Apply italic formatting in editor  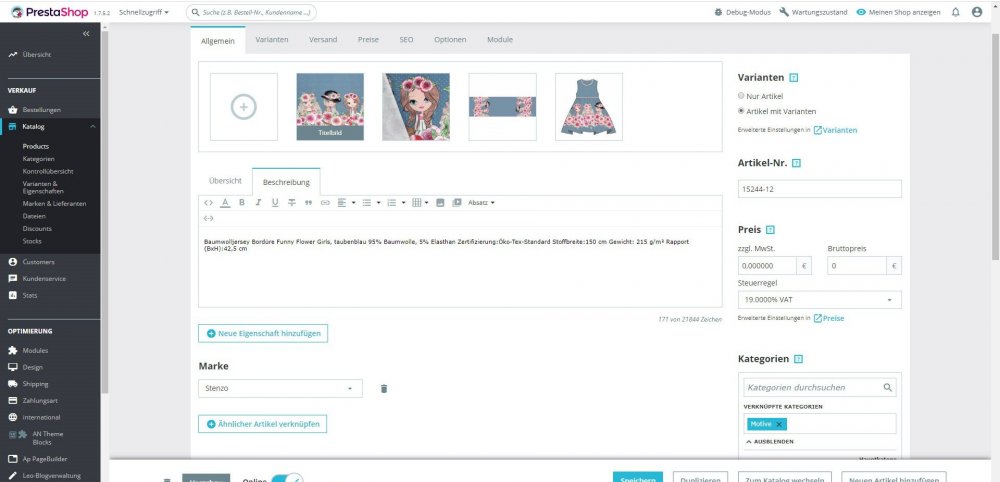[x=258, y=203]
